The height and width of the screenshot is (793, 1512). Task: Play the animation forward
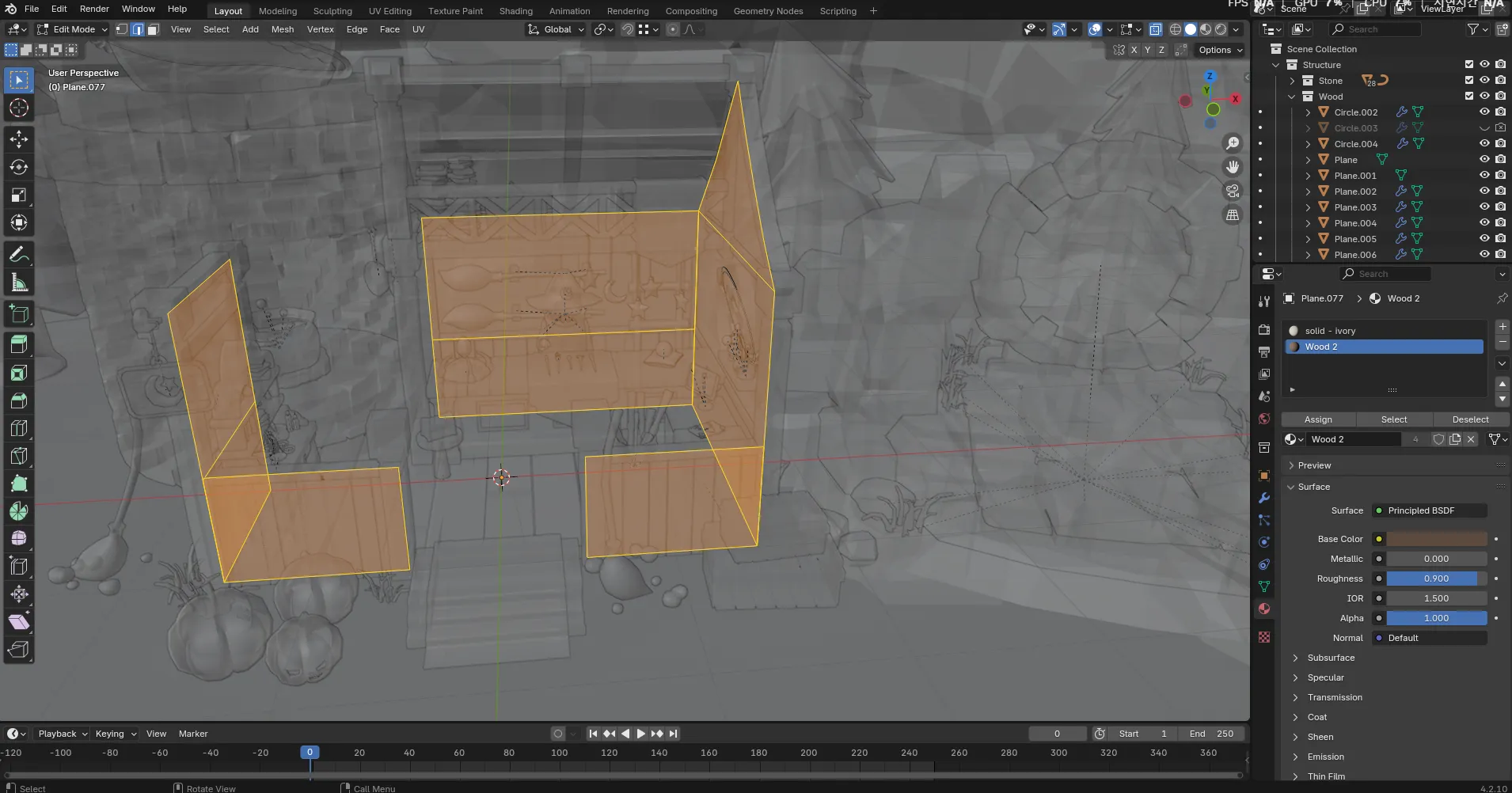click(x=640, y=734)
